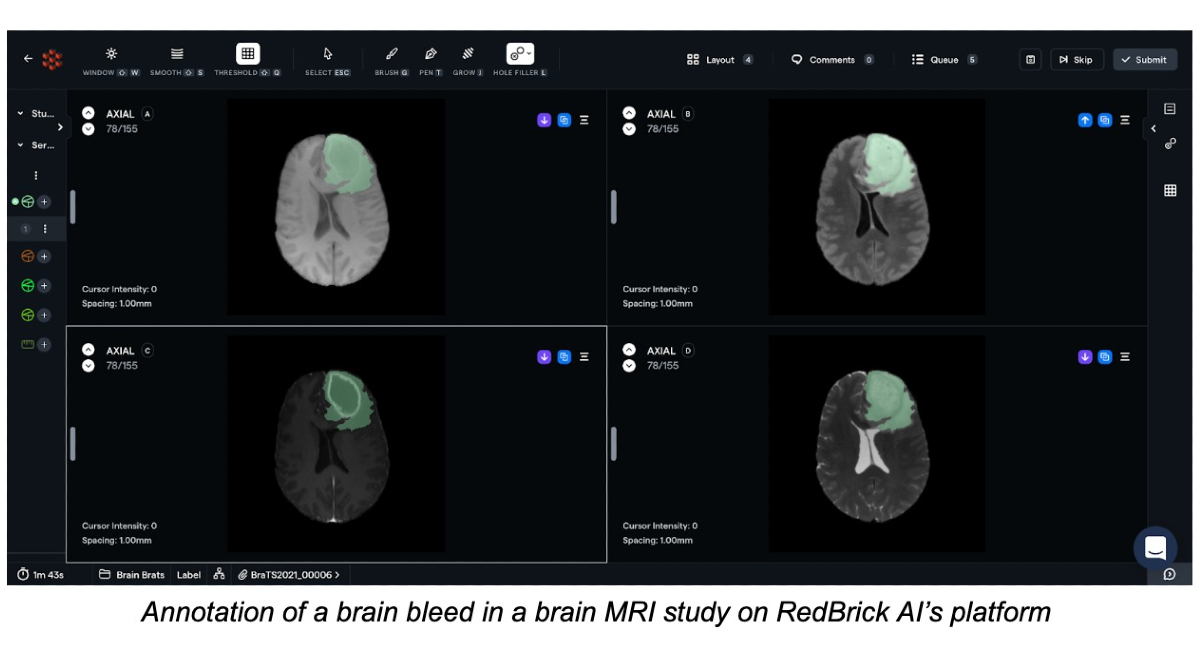Image resolution: width=1200 pixels, height=650 pixels.
Task: Go to previous slice in viewport B
Action: pos(629,114)
